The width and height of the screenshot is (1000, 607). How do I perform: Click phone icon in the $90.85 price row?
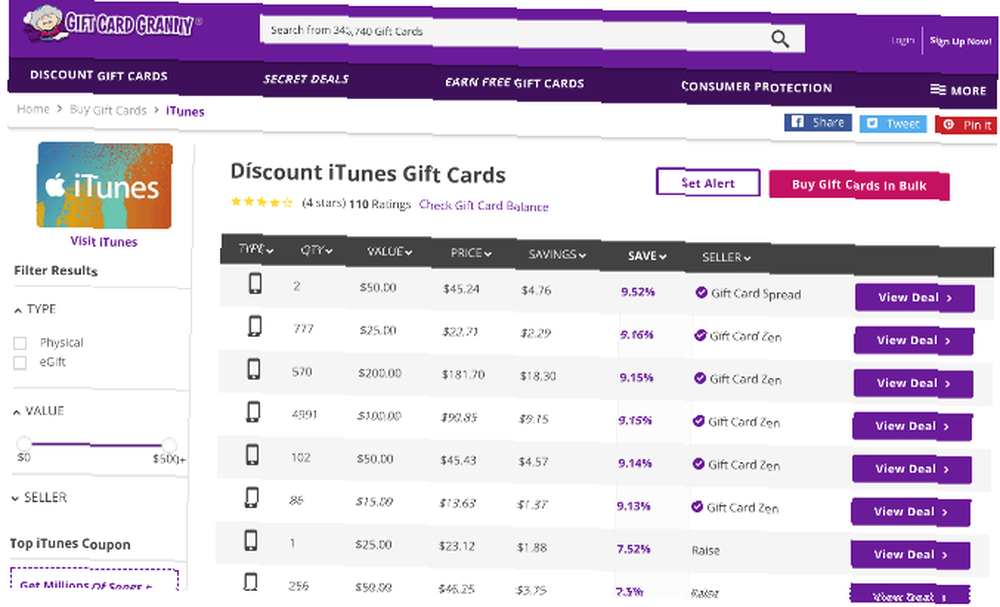pyautogui.click(x=253, y=411)
